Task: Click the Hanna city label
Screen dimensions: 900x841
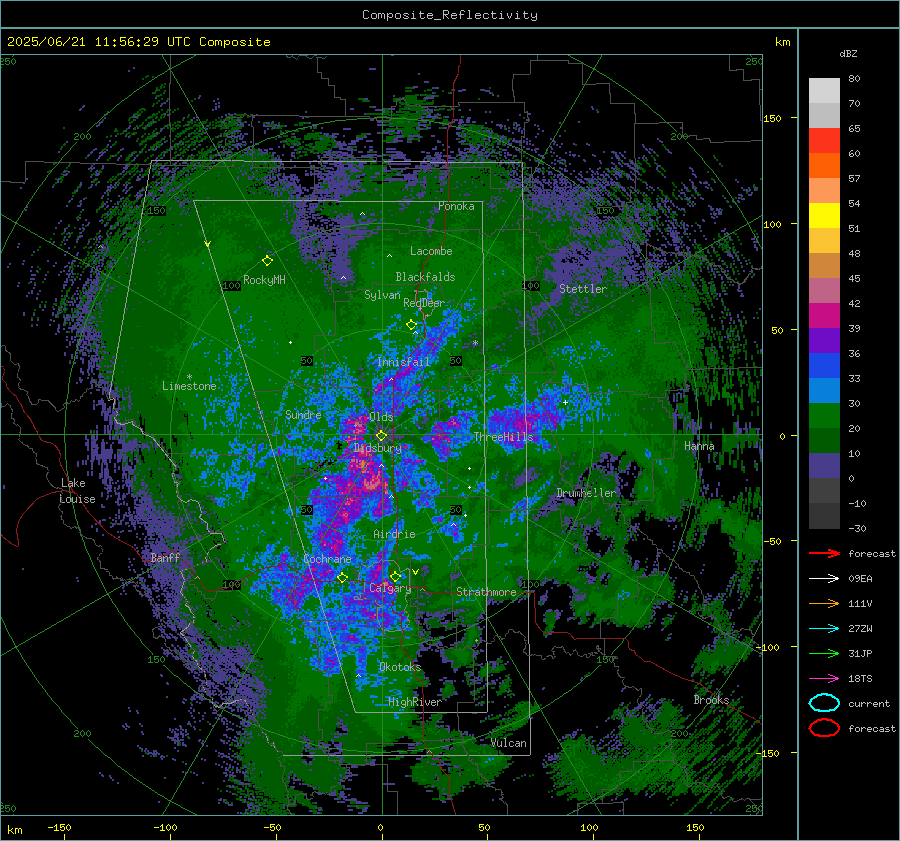Action: coord(699,446)
